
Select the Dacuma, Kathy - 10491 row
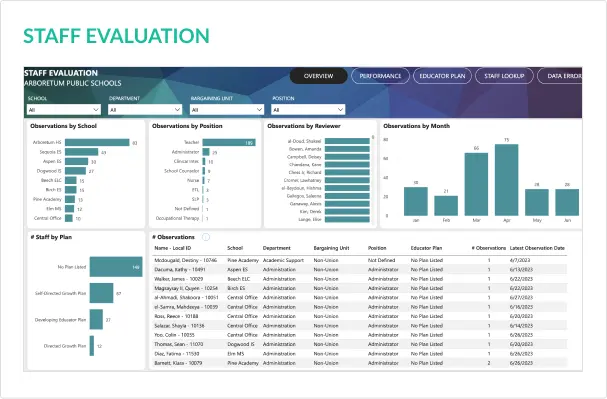360,269
